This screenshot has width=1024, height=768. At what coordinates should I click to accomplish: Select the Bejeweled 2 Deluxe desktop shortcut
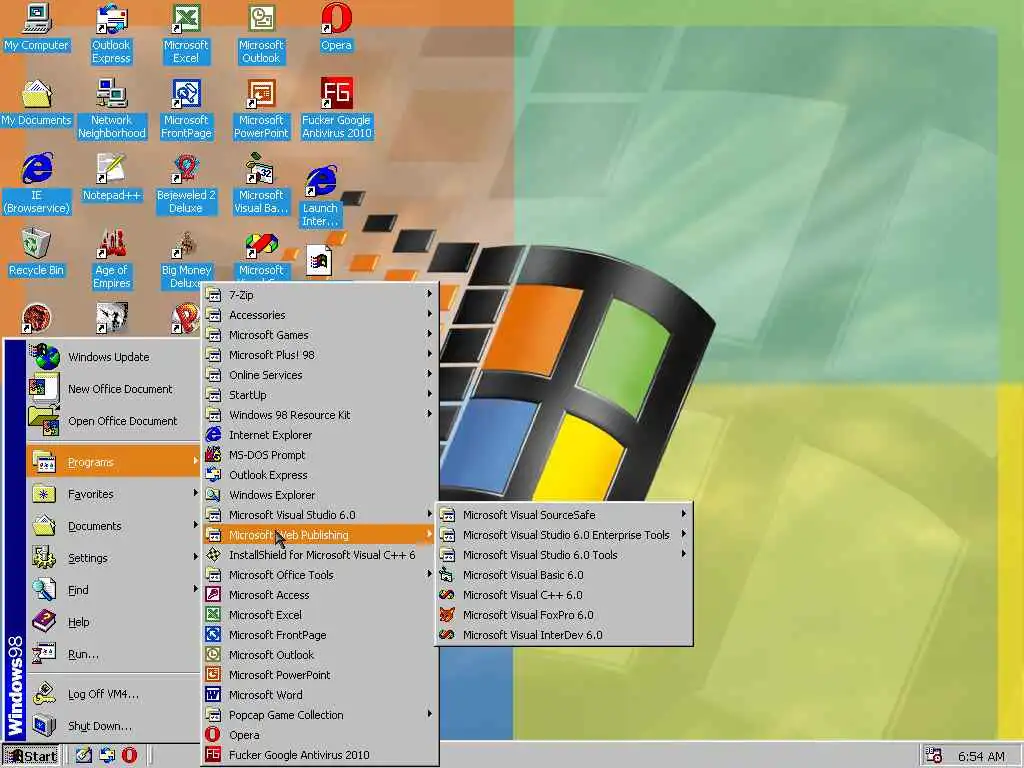point(186,184)
